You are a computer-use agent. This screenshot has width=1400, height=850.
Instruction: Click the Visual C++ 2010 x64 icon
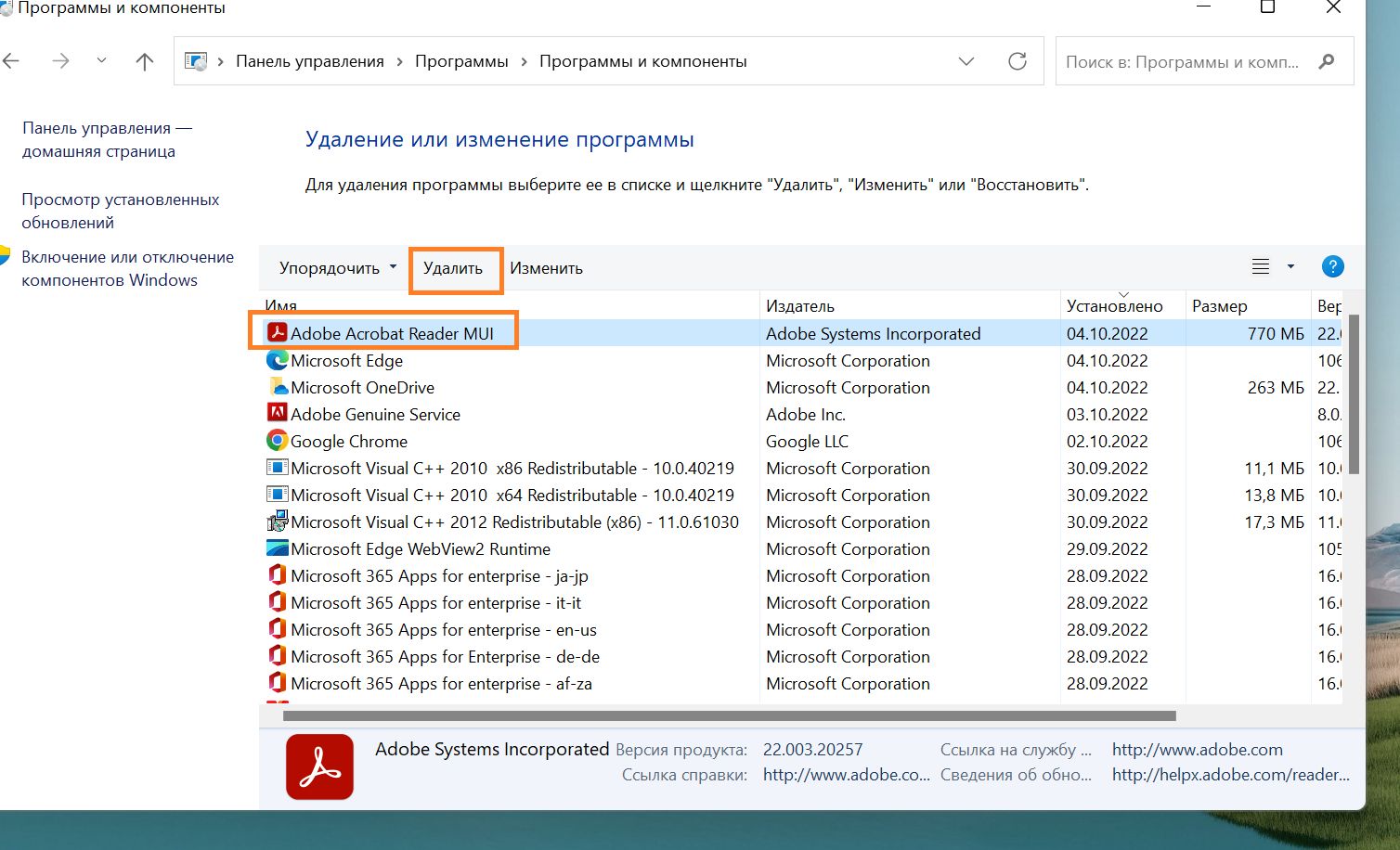[x=277, y=494]
